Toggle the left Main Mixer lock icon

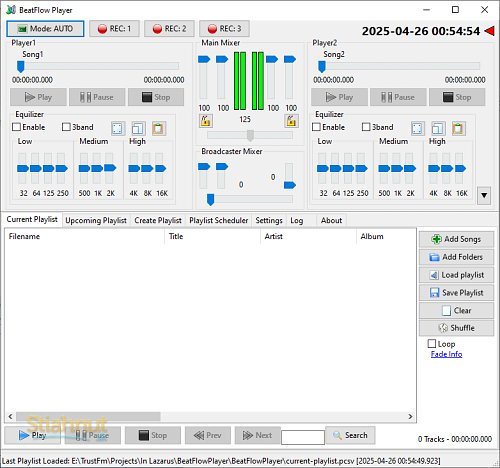[x=205, y=121]
